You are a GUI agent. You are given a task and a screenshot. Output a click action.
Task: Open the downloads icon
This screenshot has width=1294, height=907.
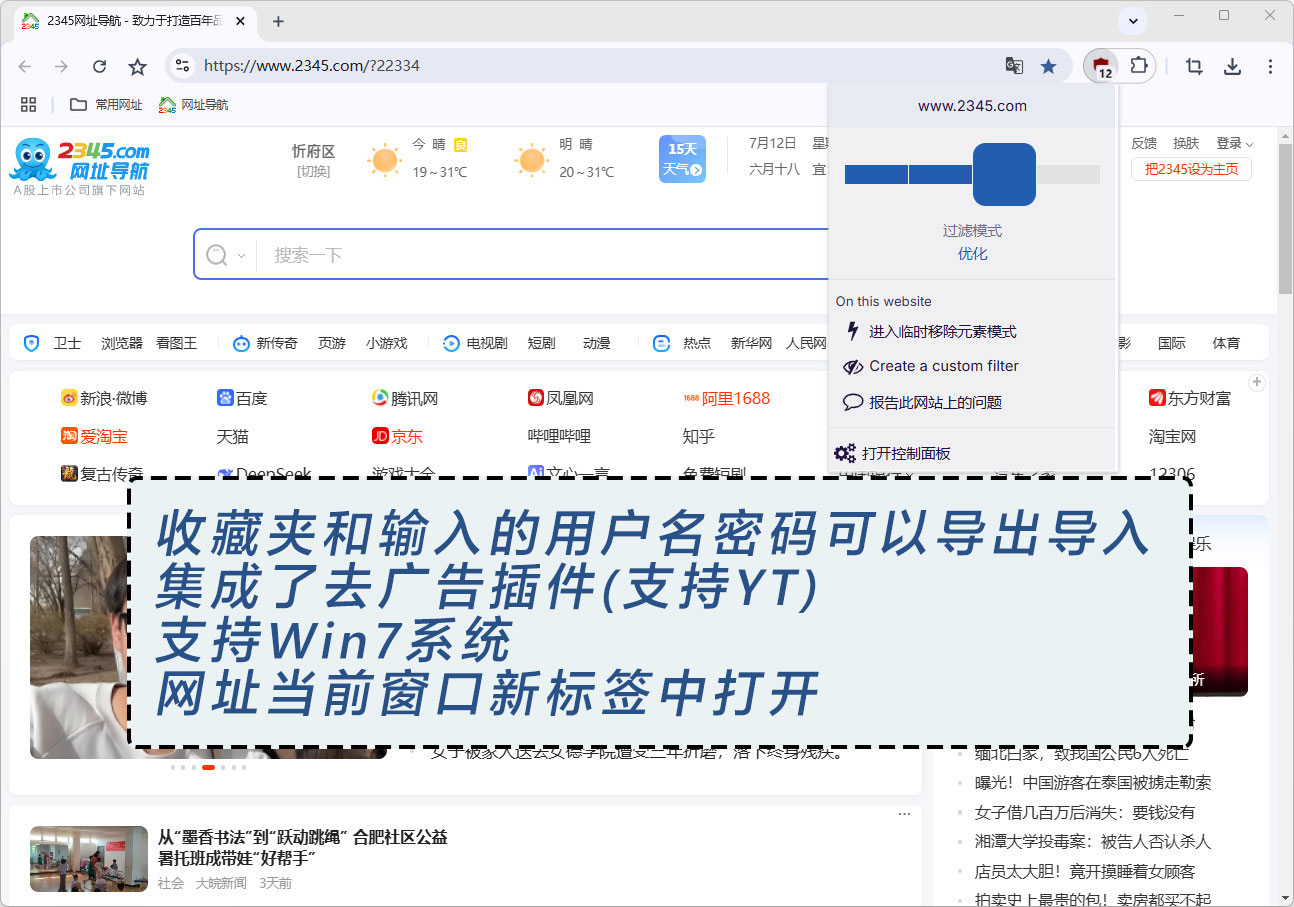click(1233, 66)
